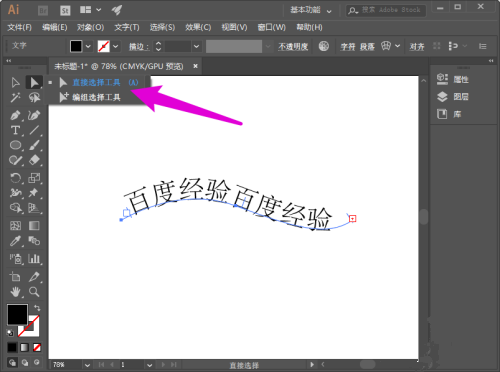Set paint mode to Gradient
Image resolution: width=500 pixels, height=372 pixels.
pos(25,347)
